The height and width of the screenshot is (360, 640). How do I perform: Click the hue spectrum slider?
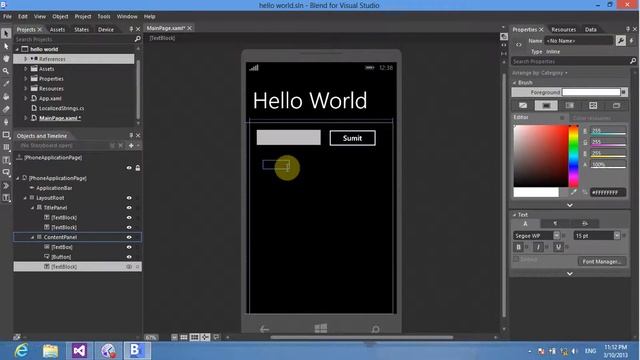click(x=573, y=156)
